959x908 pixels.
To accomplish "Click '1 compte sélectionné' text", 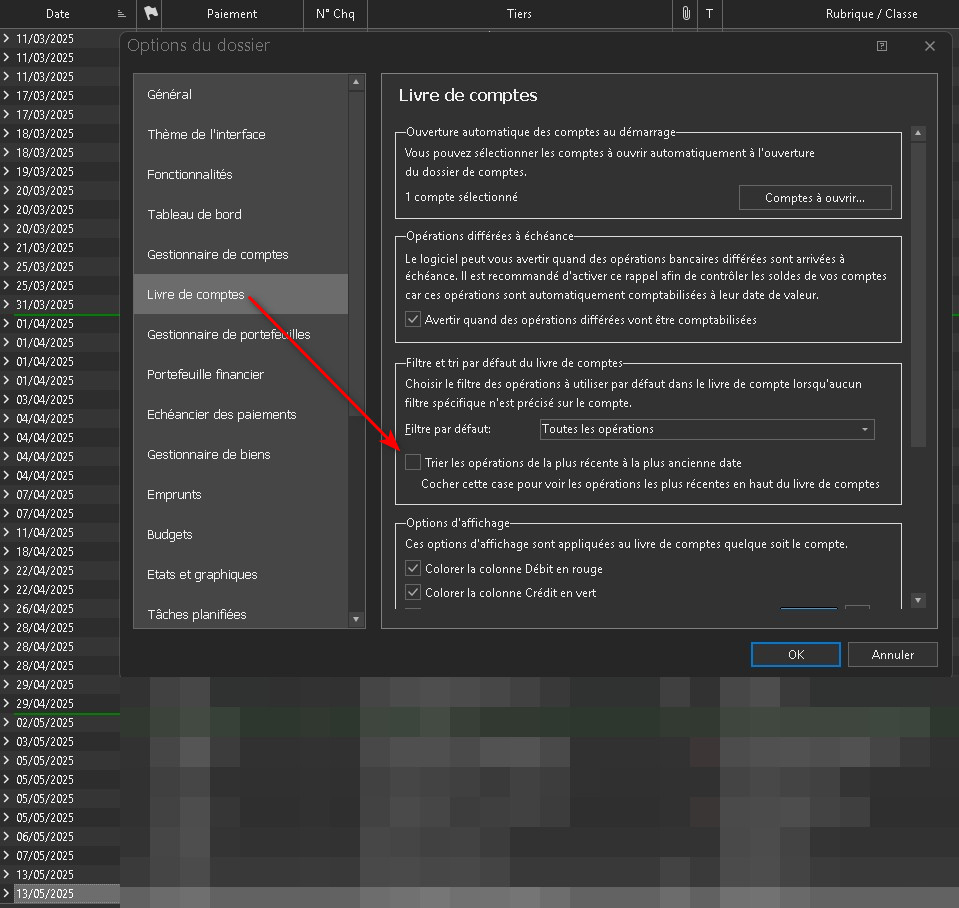I will coord(461,197).
